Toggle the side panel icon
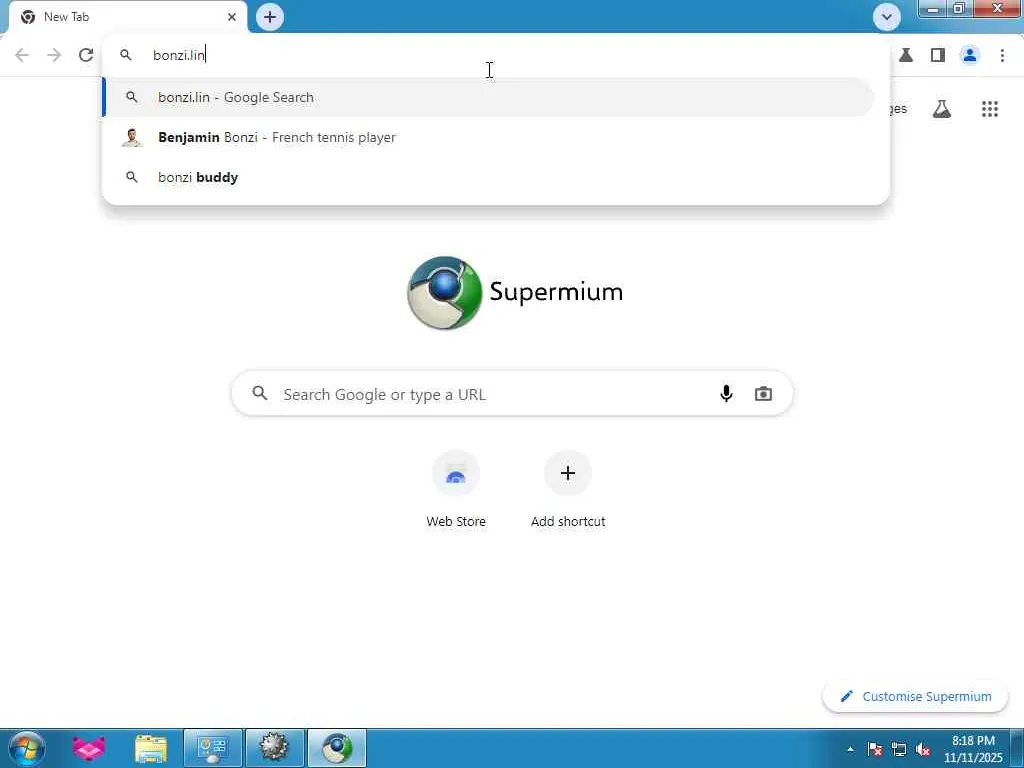1024x768 pixels. (938, 55)
